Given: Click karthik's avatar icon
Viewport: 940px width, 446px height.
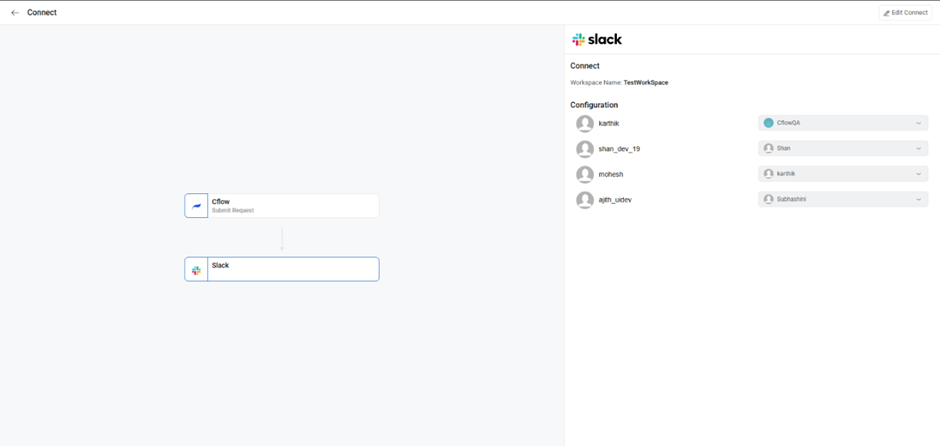Looking at the screenshot, I should coord(585,123).
